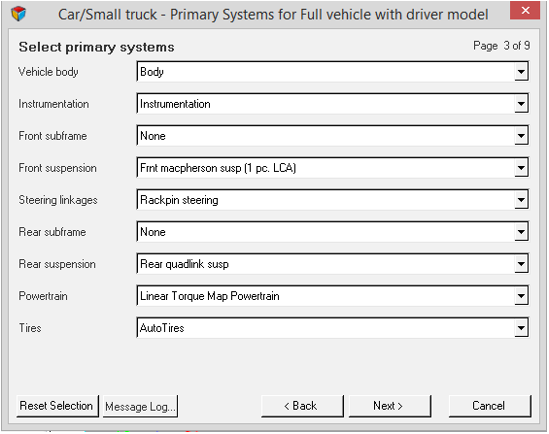Screen dimensions: 549x434
Task: Open the Rear subframe dropdown arrow
Action: (521, 232)
